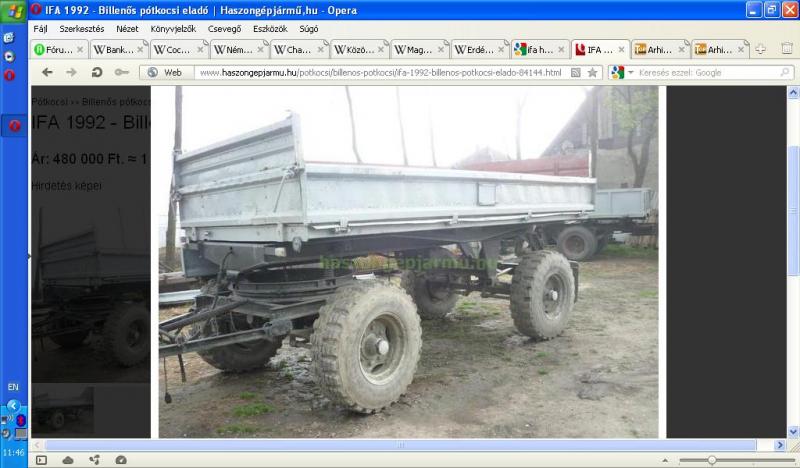Close the Coc... tab
The image size is (800, 468).
(x=201, y=50)
